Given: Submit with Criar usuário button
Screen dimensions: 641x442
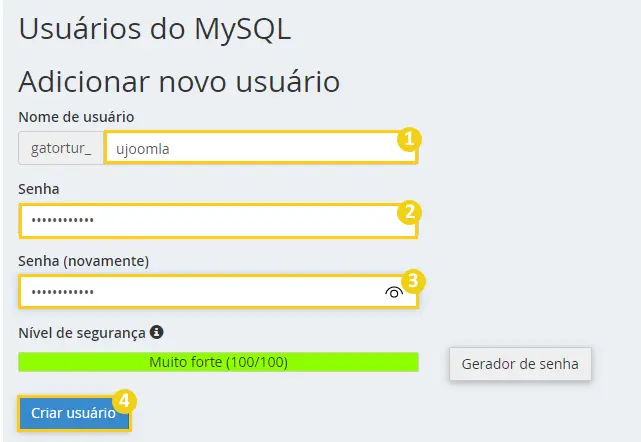Looking at the screenshot, I should (x=74, y=413).
